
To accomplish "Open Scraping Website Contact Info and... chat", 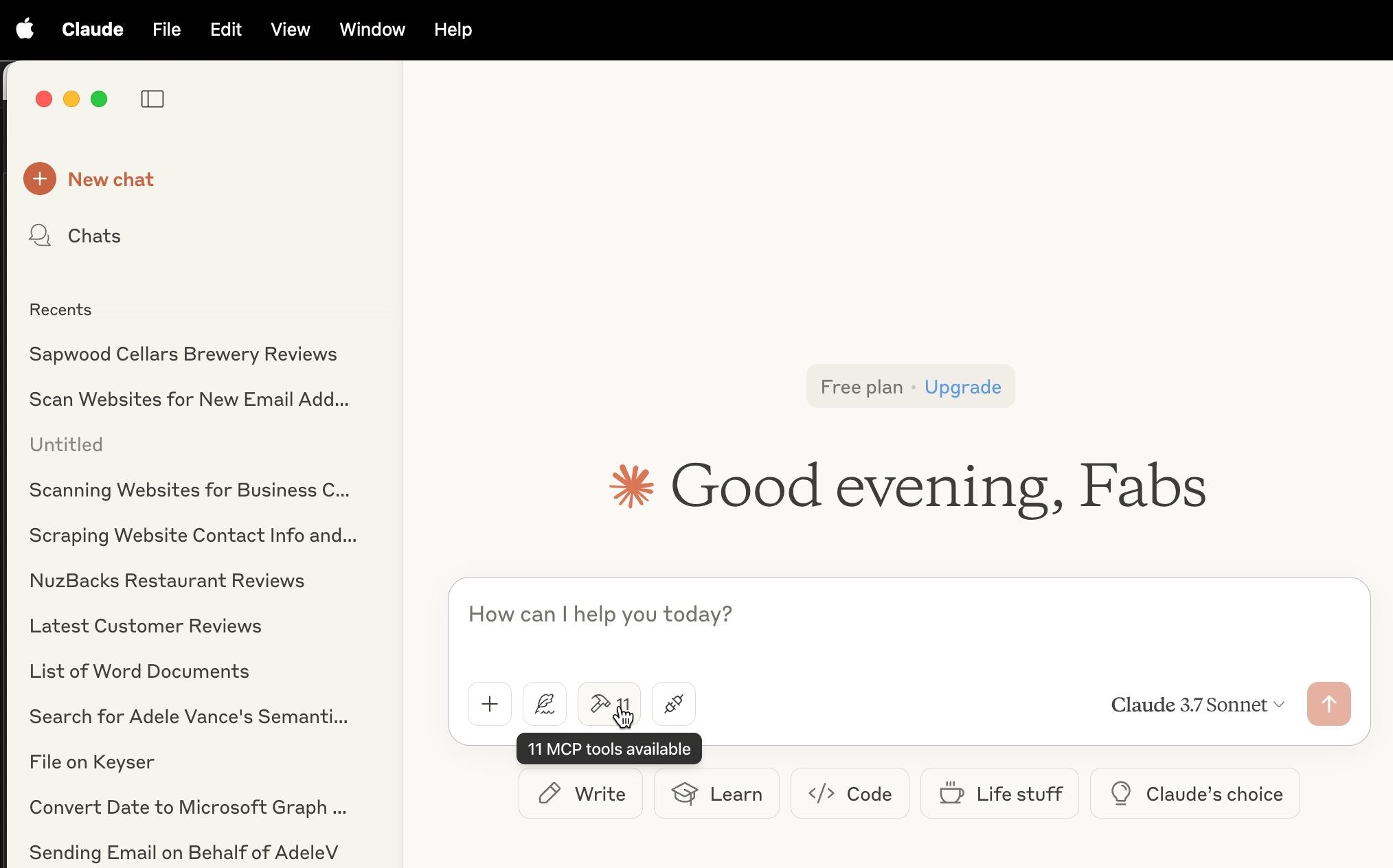I will coord(193,535).
